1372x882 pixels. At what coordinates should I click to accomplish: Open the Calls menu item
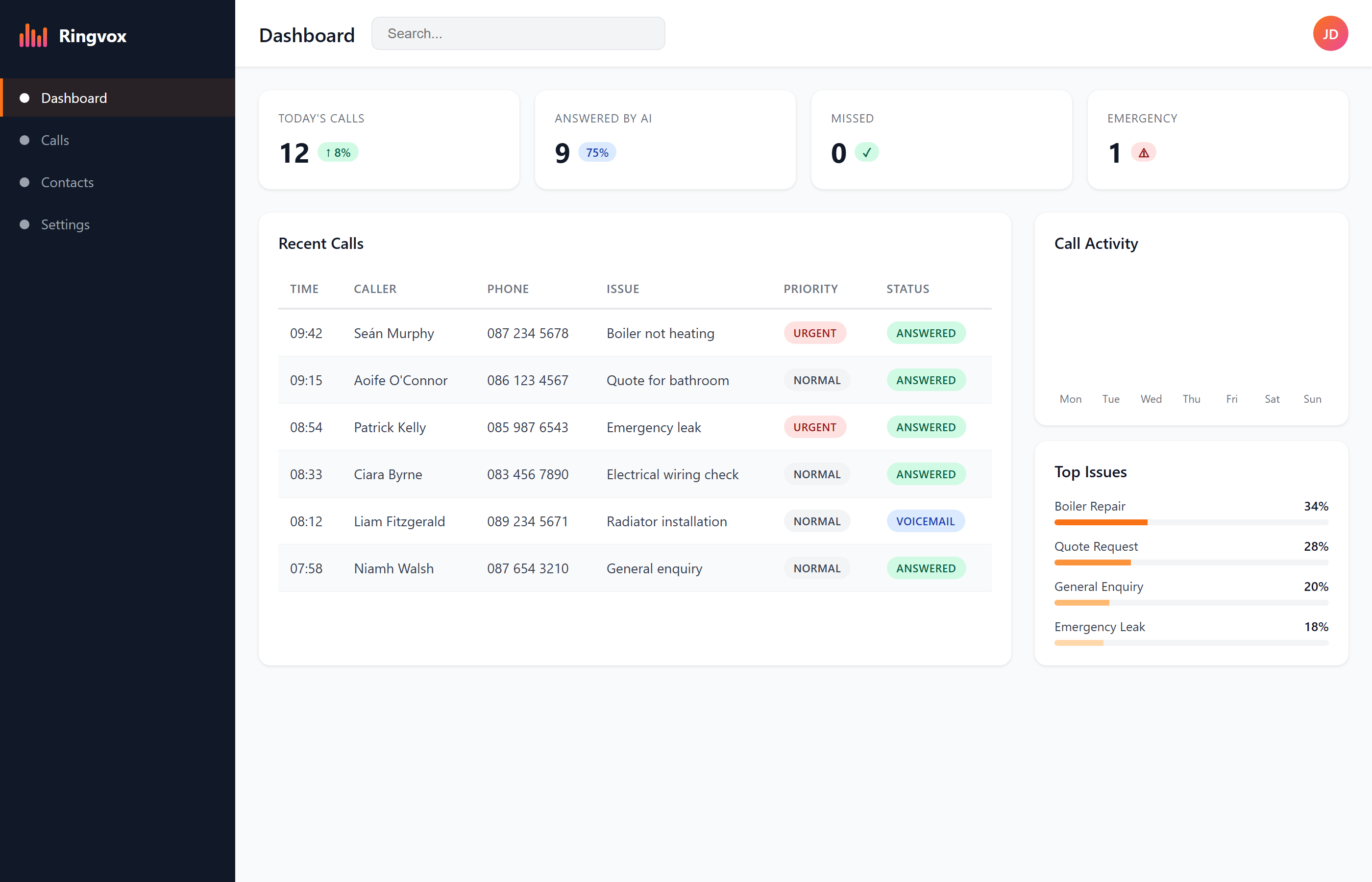pyautogui.click(x=55, y=140)
